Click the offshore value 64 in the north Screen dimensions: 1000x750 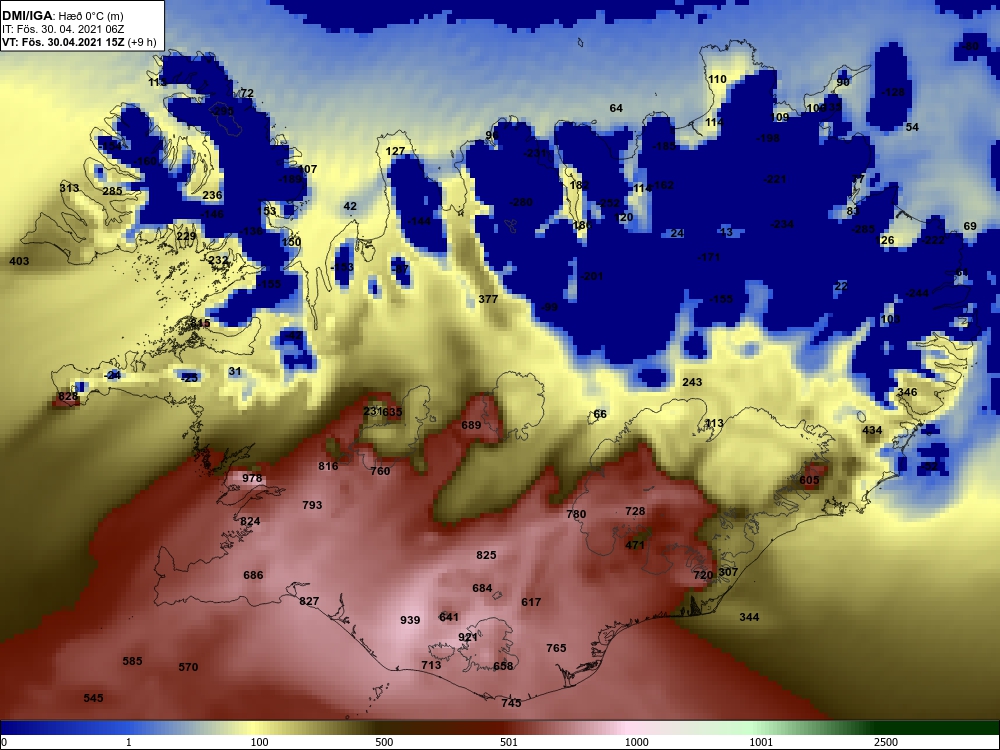616,108
